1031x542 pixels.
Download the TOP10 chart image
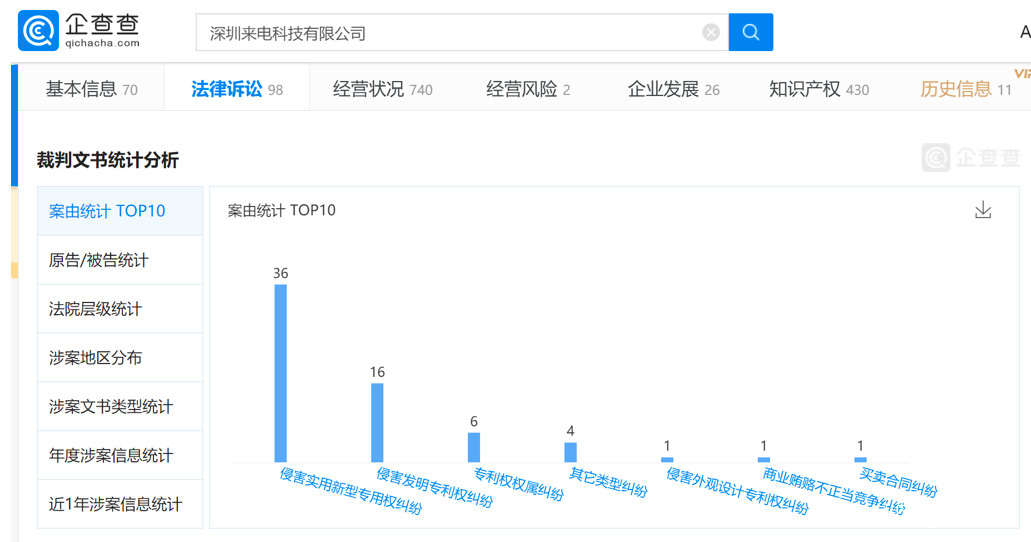click(x=983, y=210)
